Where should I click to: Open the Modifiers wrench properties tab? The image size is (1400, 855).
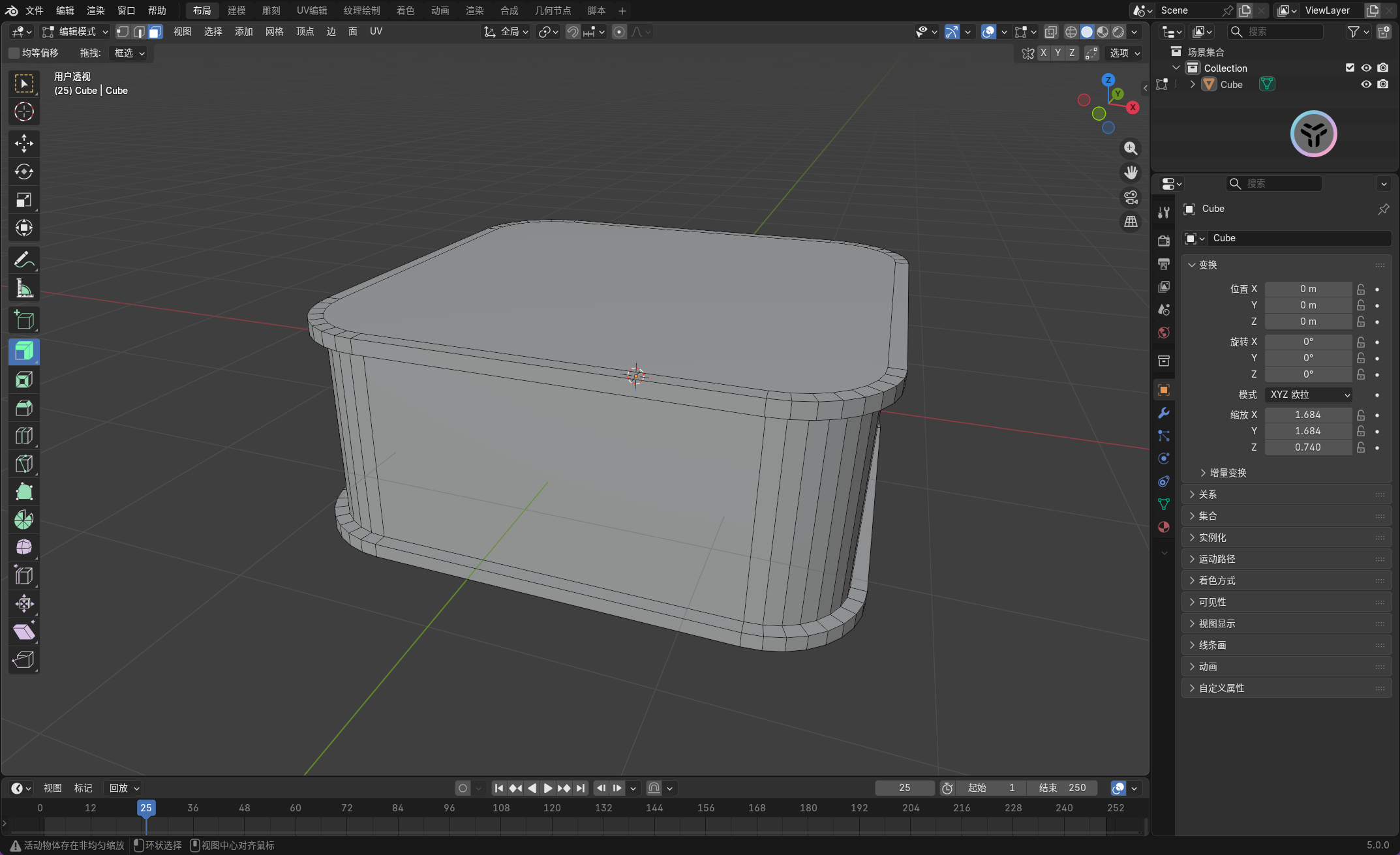[1164, 413]
